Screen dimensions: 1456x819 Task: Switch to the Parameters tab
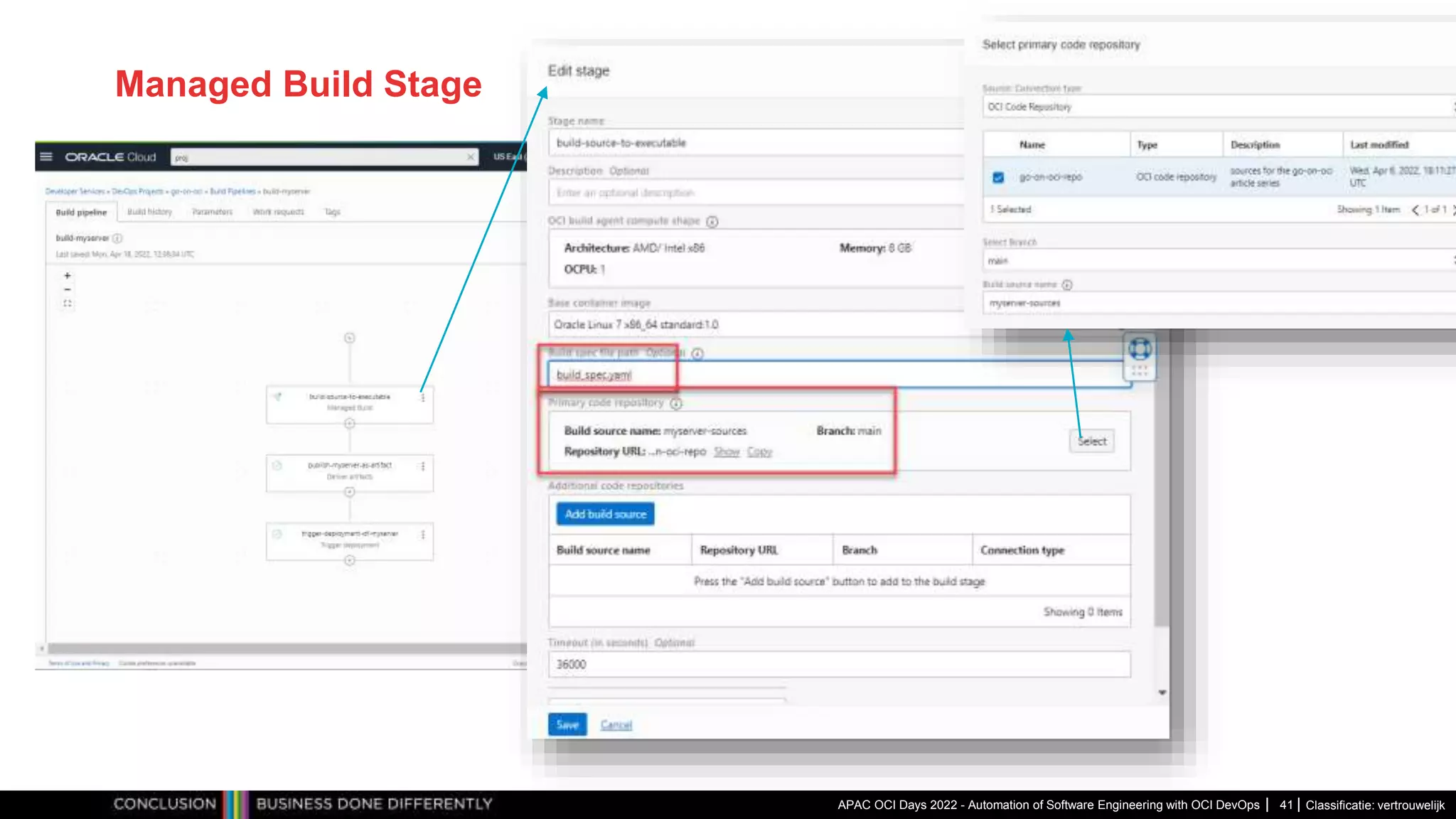[212, 212]
